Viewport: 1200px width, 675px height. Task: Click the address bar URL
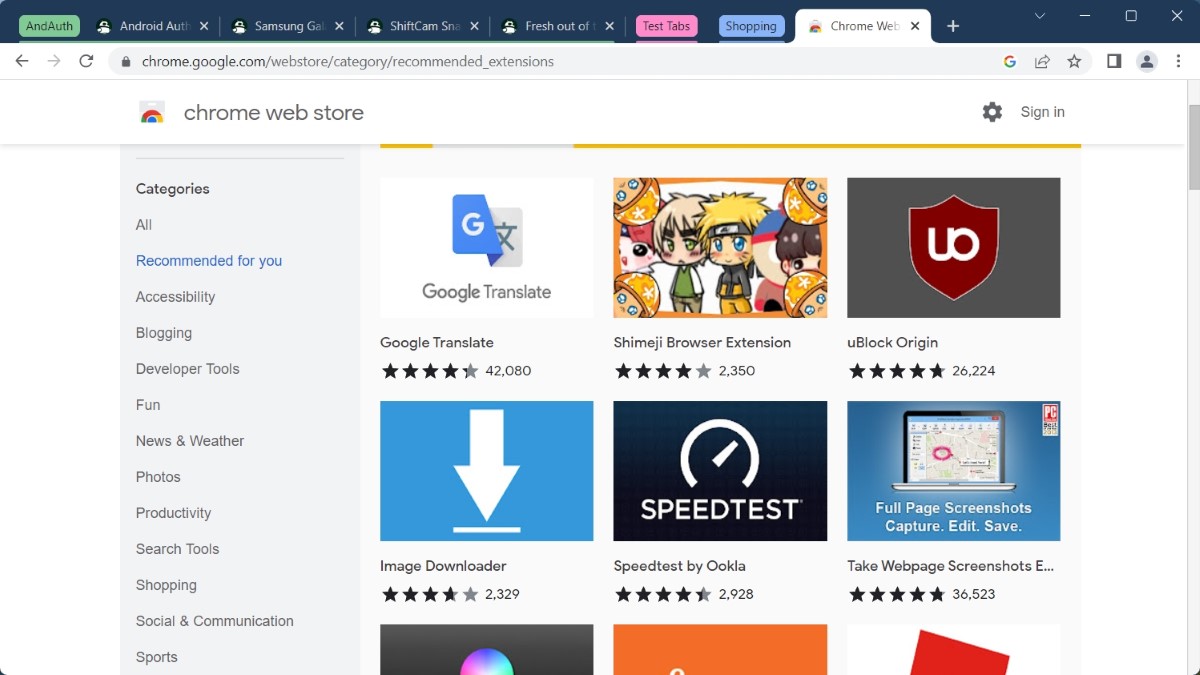[348, 62]
